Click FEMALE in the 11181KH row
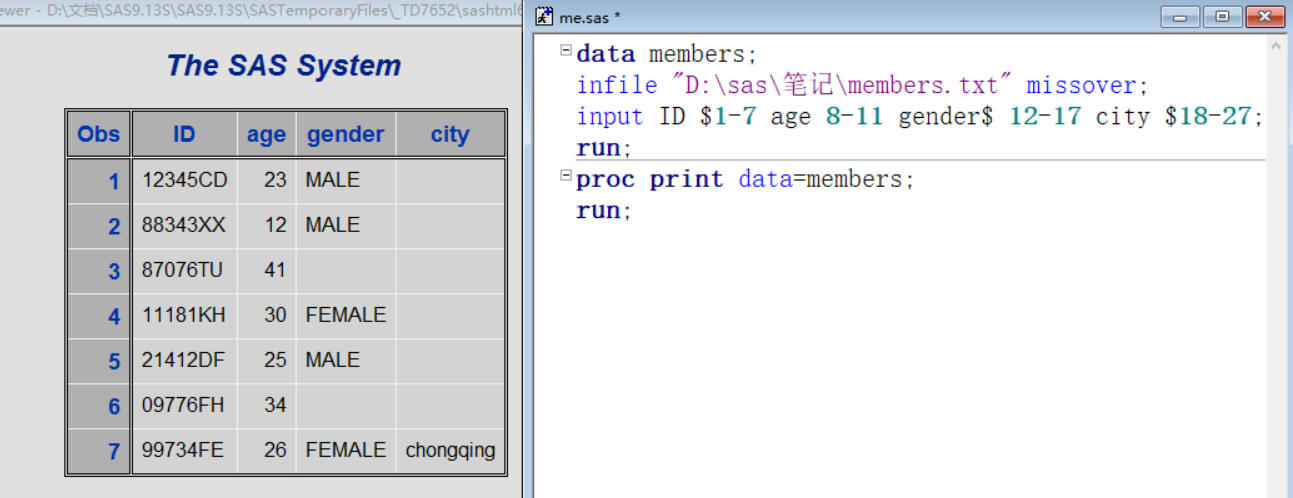 coord(345,316)
